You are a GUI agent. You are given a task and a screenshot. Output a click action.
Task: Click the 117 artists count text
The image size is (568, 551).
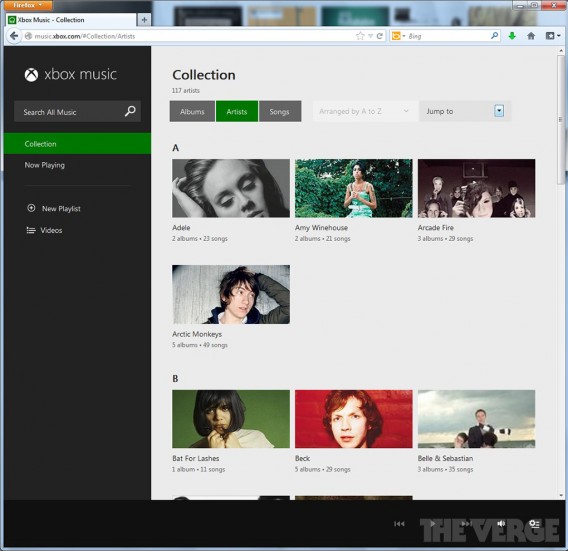[x=186, y=90]
